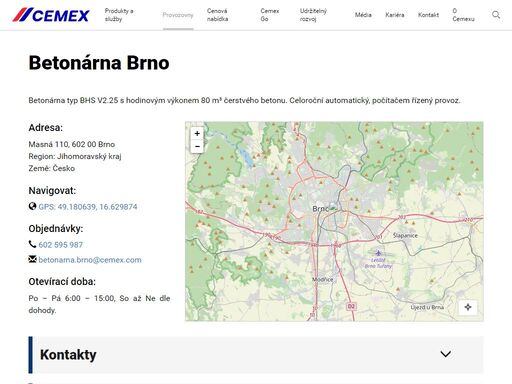The width and height of the screenshot is (512, 384).
Task: Click the CEMEX logo
Action: (x=51, y=15)
